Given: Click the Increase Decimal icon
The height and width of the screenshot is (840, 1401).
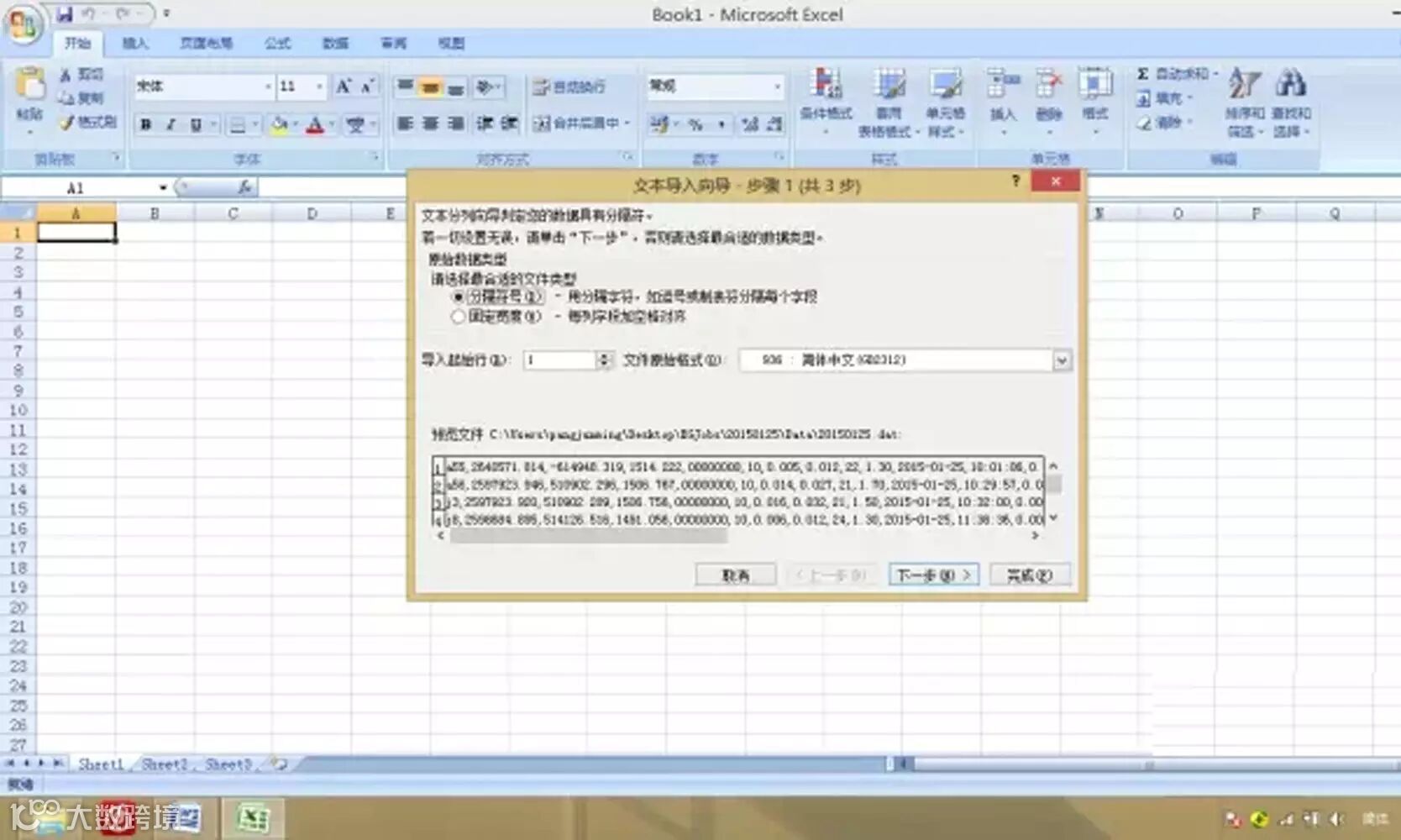Looking at the screenshot, I should click(x=750, y=125).
